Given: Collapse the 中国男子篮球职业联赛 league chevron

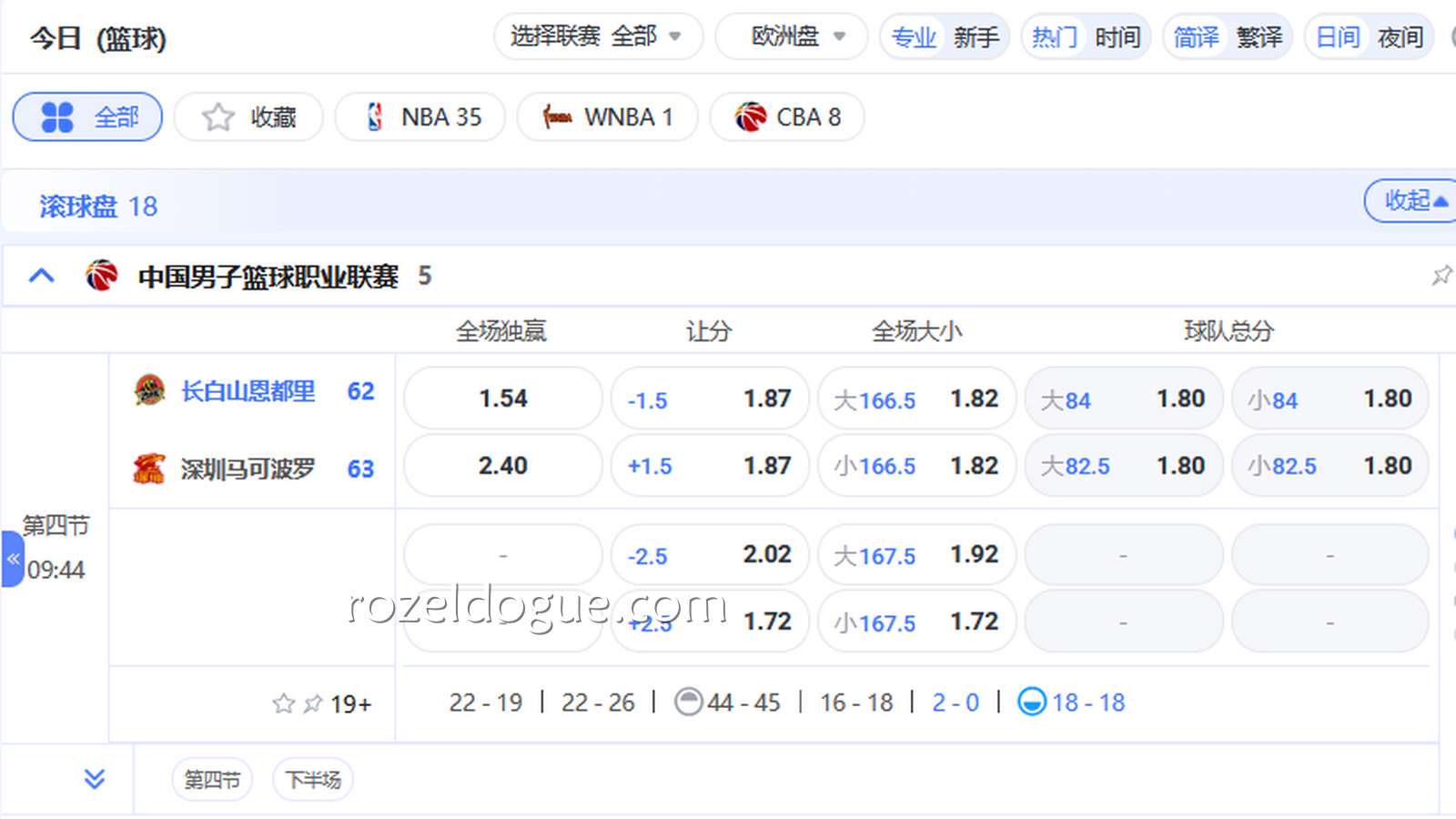Looking at the screenshot, I should [x=42, y=275].
